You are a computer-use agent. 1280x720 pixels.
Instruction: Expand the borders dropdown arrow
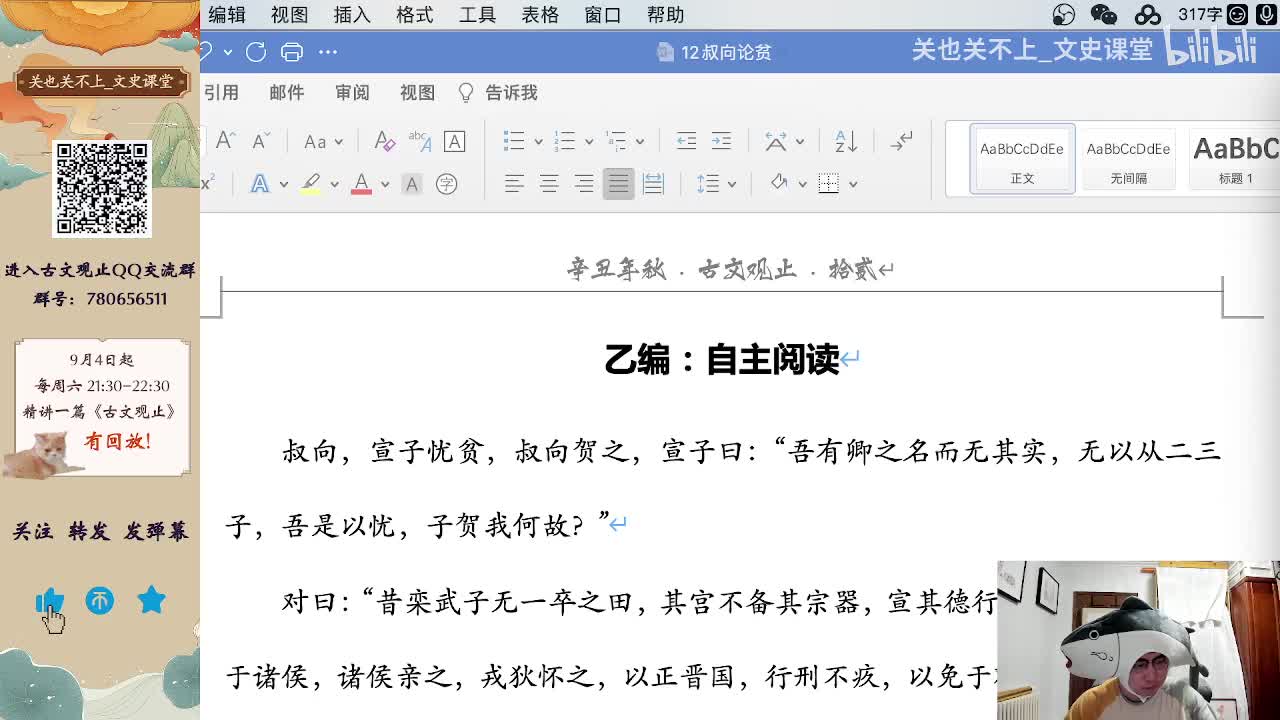[x=853, y=185]
